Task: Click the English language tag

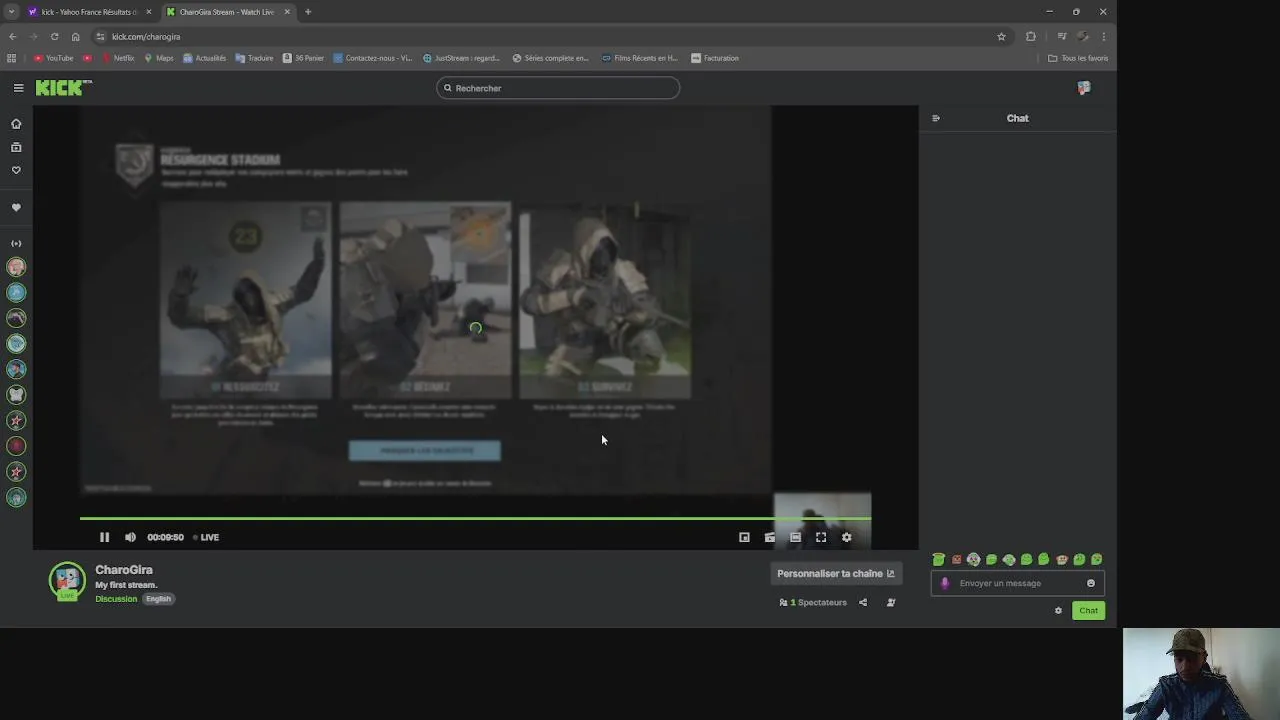Action: (x=158, y=599)
